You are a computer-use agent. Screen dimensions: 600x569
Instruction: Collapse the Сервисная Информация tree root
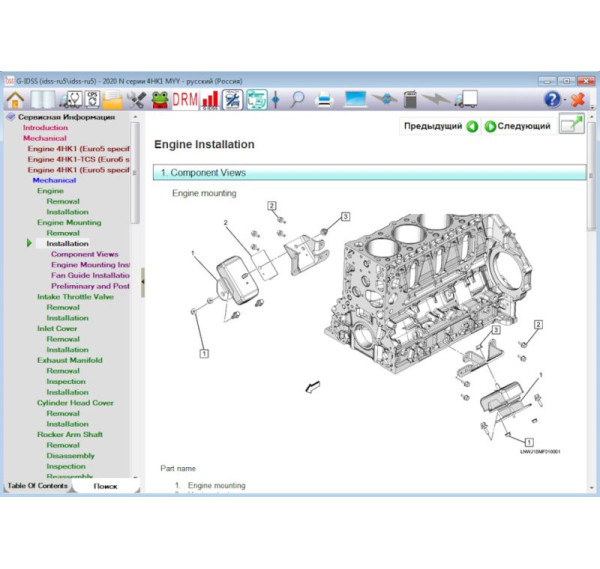pos(11,117)
